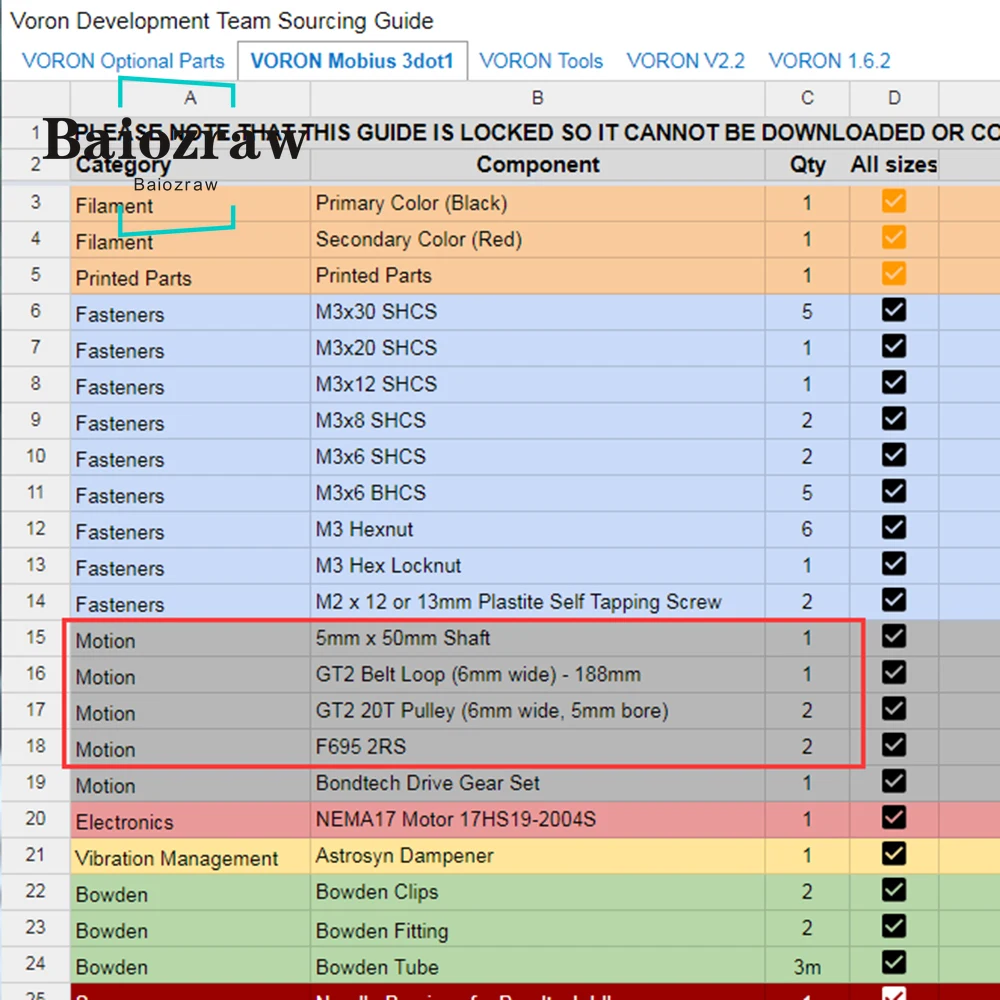Screen dimensions: 1000x1000
Task: Toggle the M3x12 SHCS checkbox
Action: coord(893,383)
